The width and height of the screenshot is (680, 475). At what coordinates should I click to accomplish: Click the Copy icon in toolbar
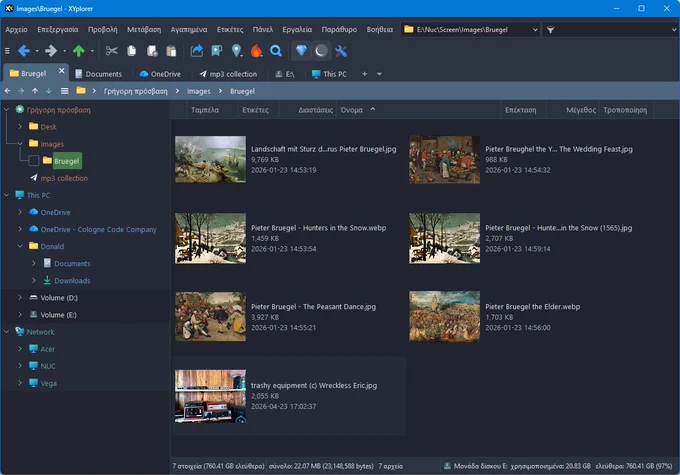pyautogui.click(x=132, y=51)
